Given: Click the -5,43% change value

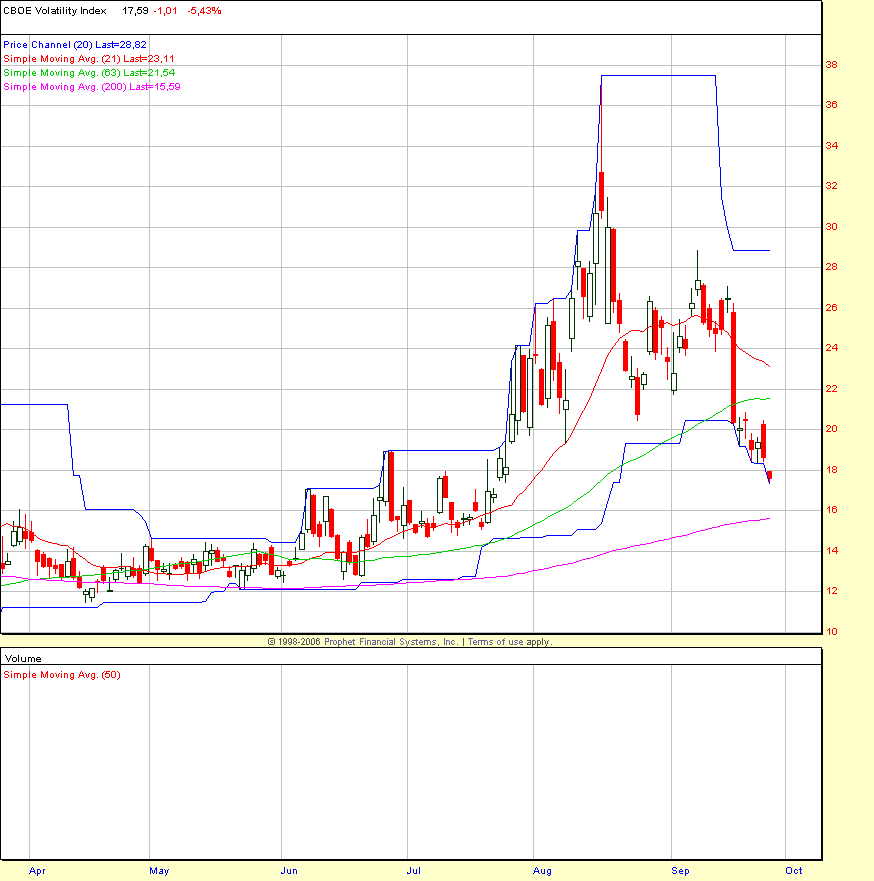Looking at the screenshot, I should 204,11.
